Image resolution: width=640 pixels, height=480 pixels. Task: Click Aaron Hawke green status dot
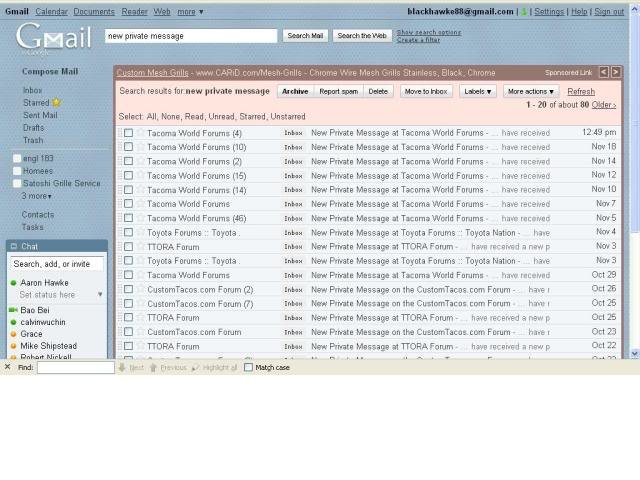click(x=13, y=282)
